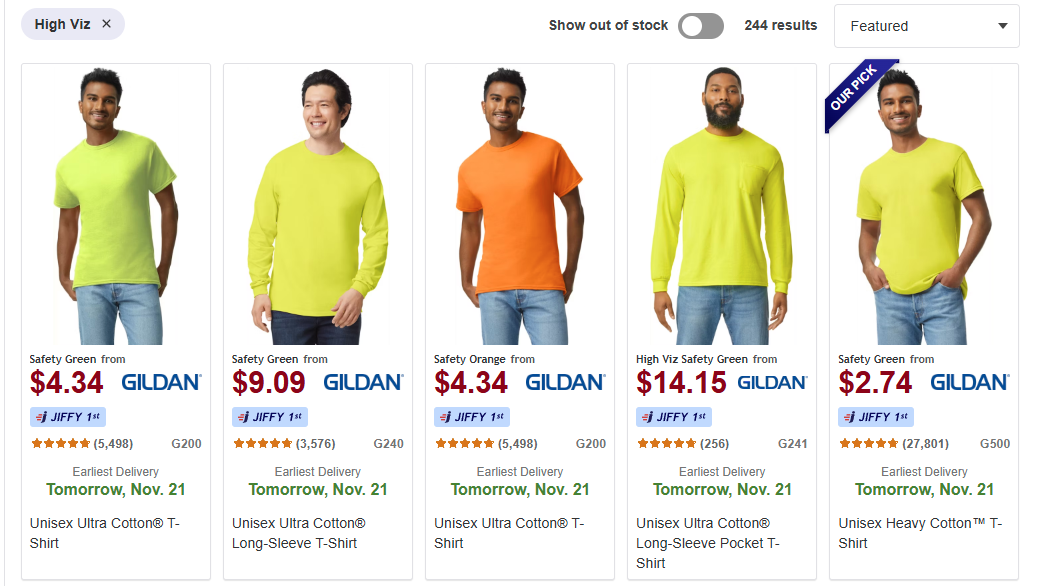Click the Jiffy 1st badge under $4.34 Safety Green
Viewport: 1050px width, 586px height.
tap(69, 417)
